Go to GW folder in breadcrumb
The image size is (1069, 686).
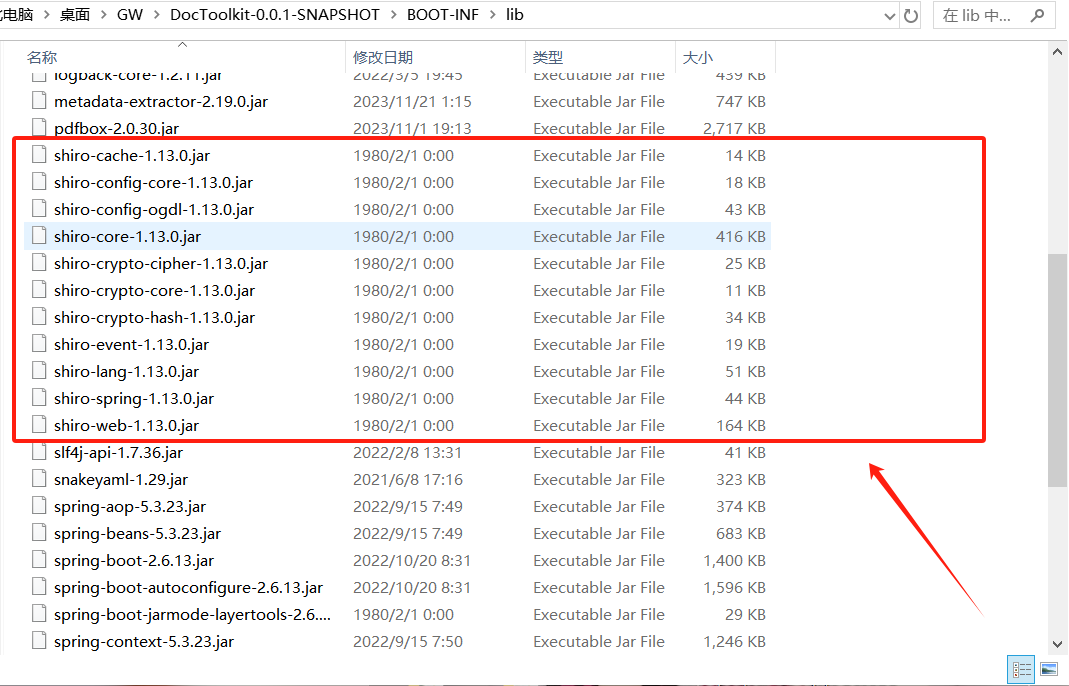(x=130, y=15)
